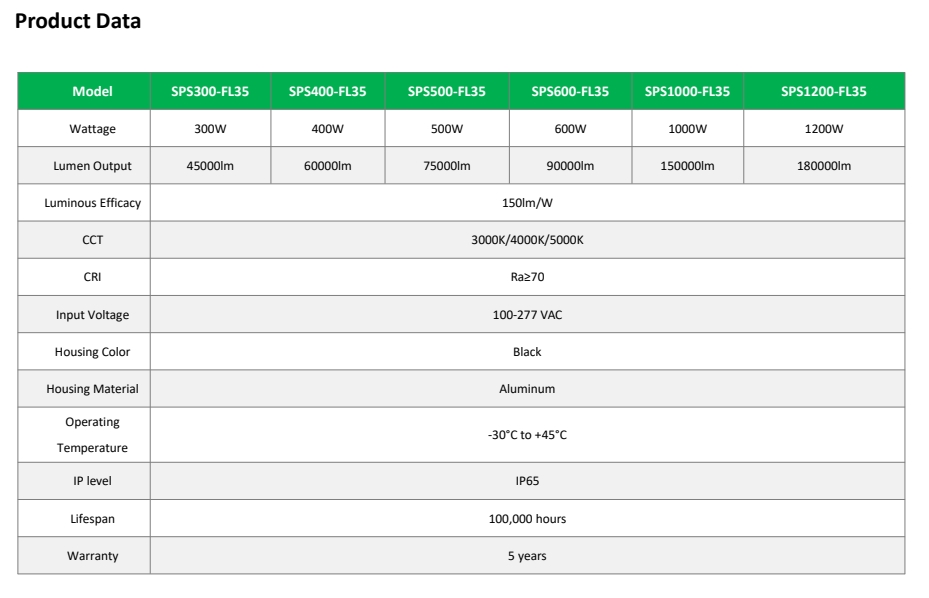Select the SPS300-FL35 column header
This screenshot has height=598, width=929.
pyautogui.click(x=210, y=91)
